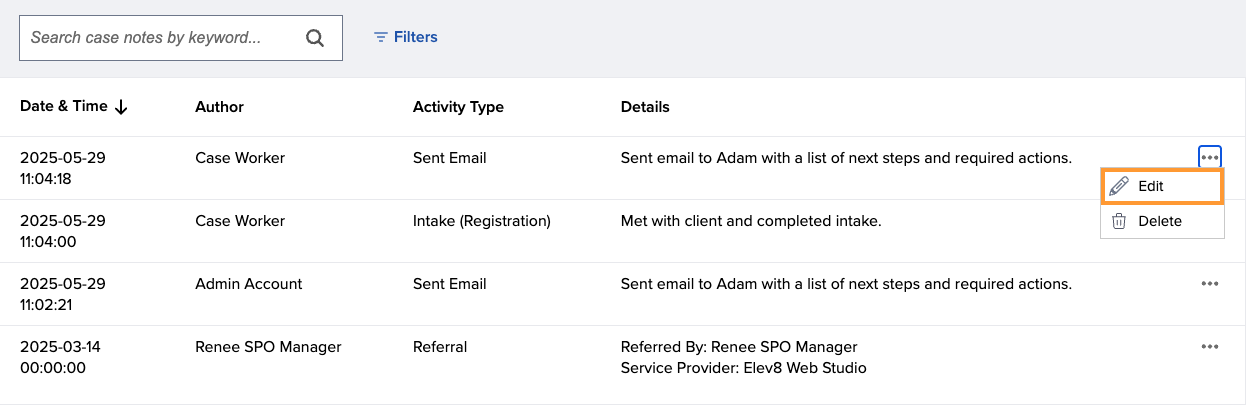This screenshot has width=1247, height=408.
Task: Select the Renee SPO Manager referral row
Action: [623, 357]
